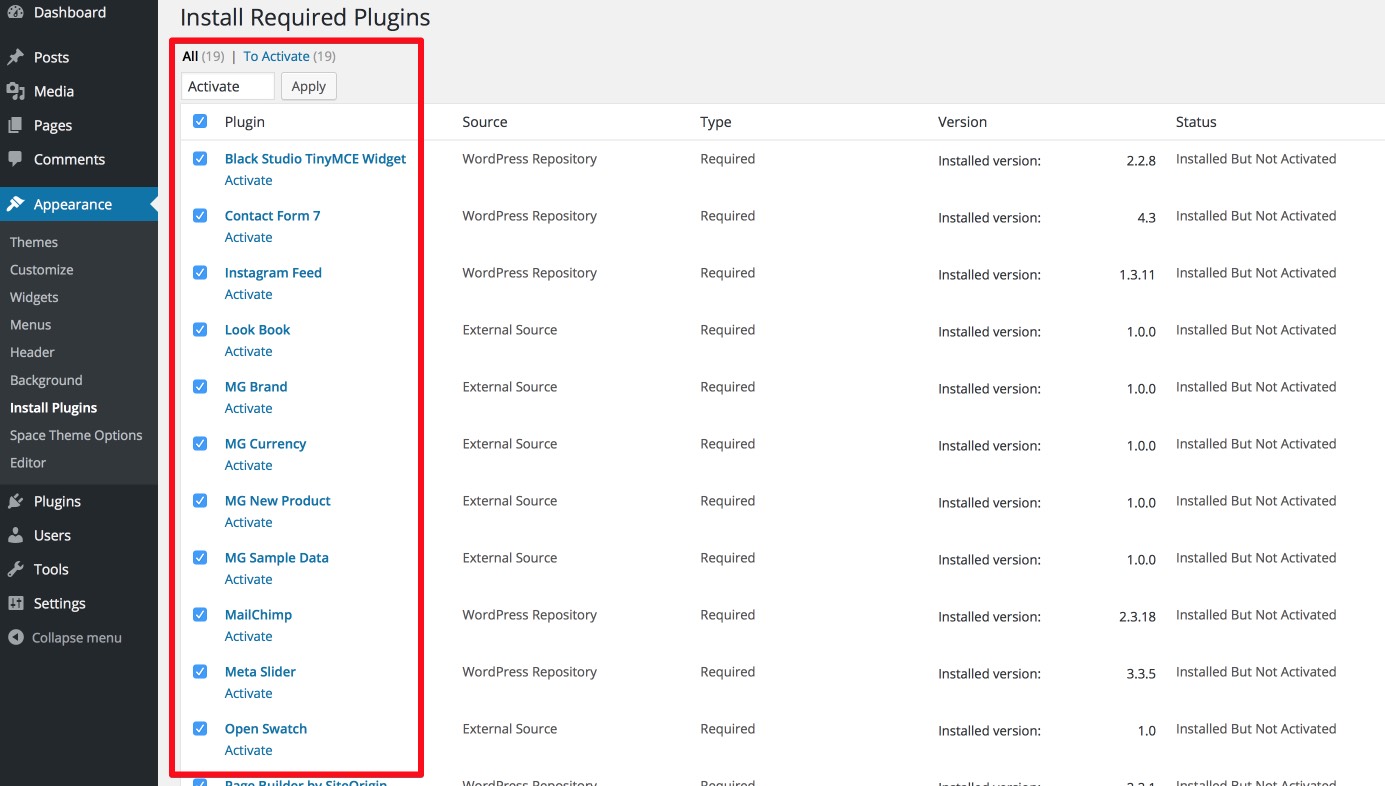Uncheck the MailChimp checkbox
Viewport: 1385px width, 786px height.
(200, 614)
